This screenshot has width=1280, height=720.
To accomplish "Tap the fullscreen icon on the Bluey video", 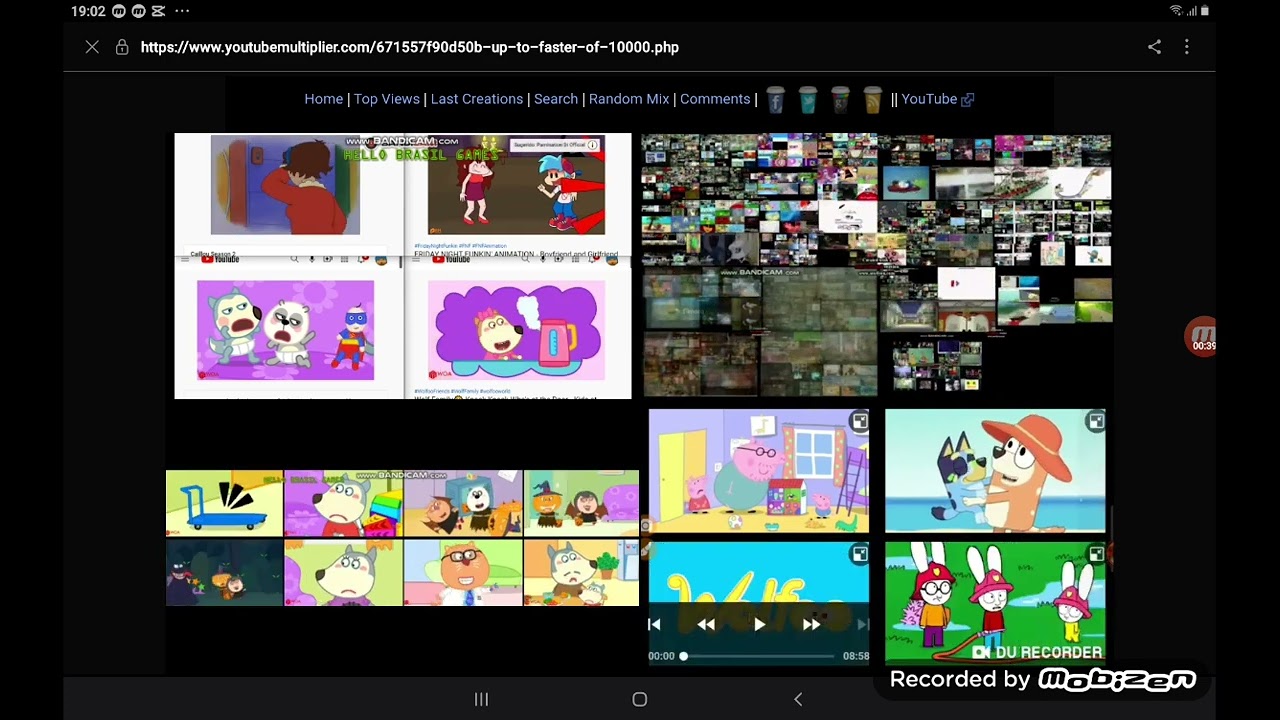I will (1096, 422).
